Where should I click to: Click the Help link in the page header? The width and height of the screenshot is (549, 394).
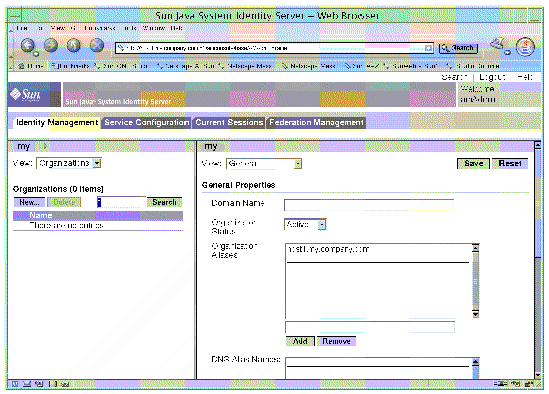pos(525,77)
